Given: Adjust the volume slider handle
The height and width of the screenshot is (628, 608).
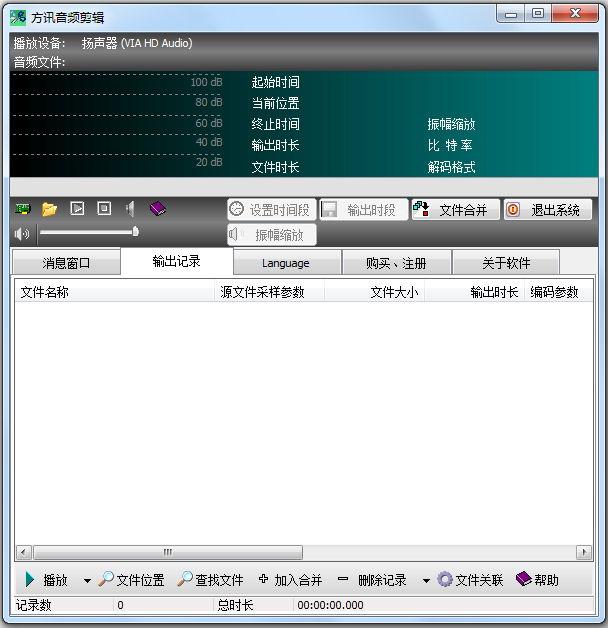Looking at the screenshot, I should [135, 231].
